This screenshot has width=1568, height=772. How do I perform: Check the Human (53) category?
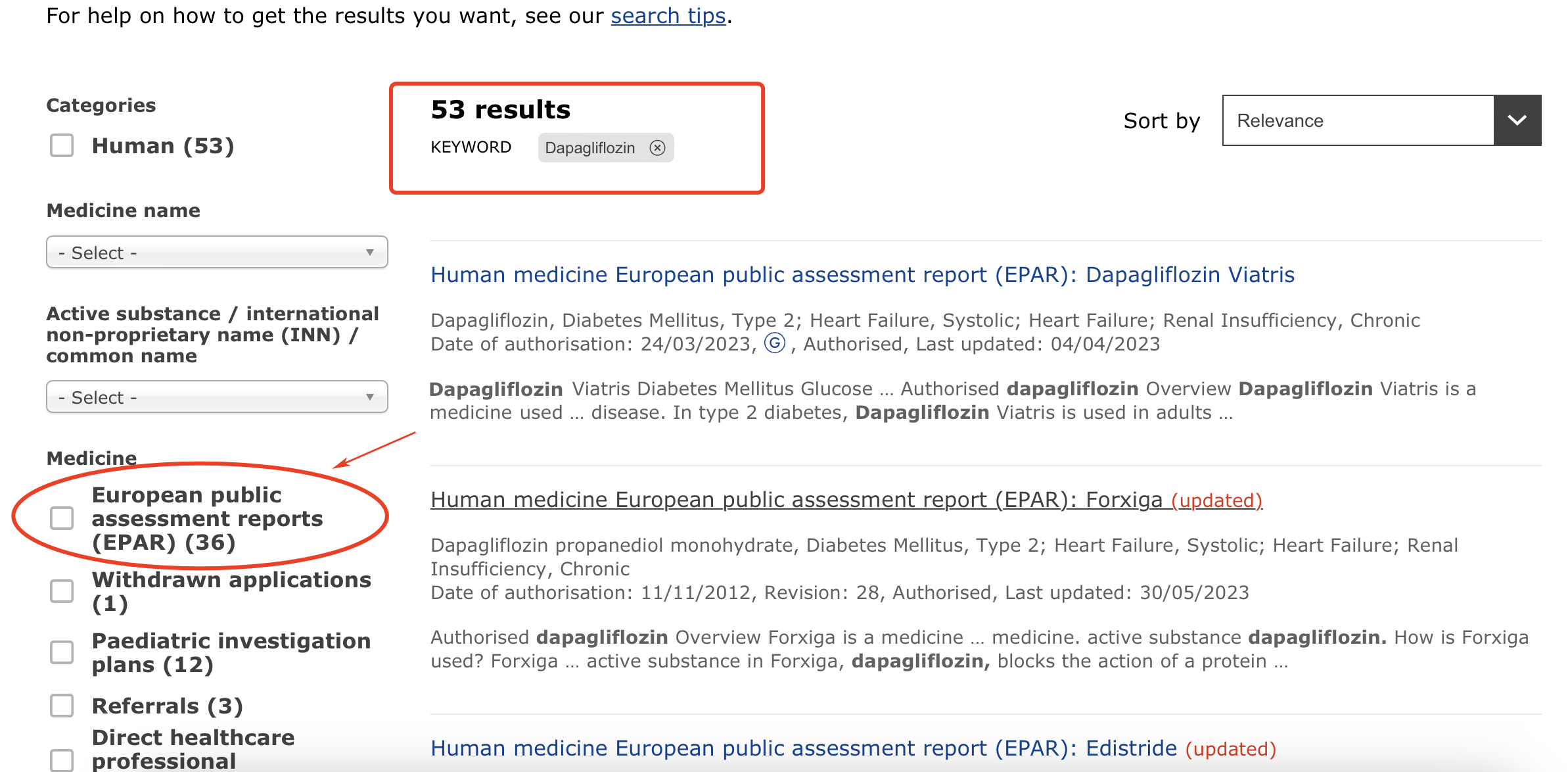(62, 145)
